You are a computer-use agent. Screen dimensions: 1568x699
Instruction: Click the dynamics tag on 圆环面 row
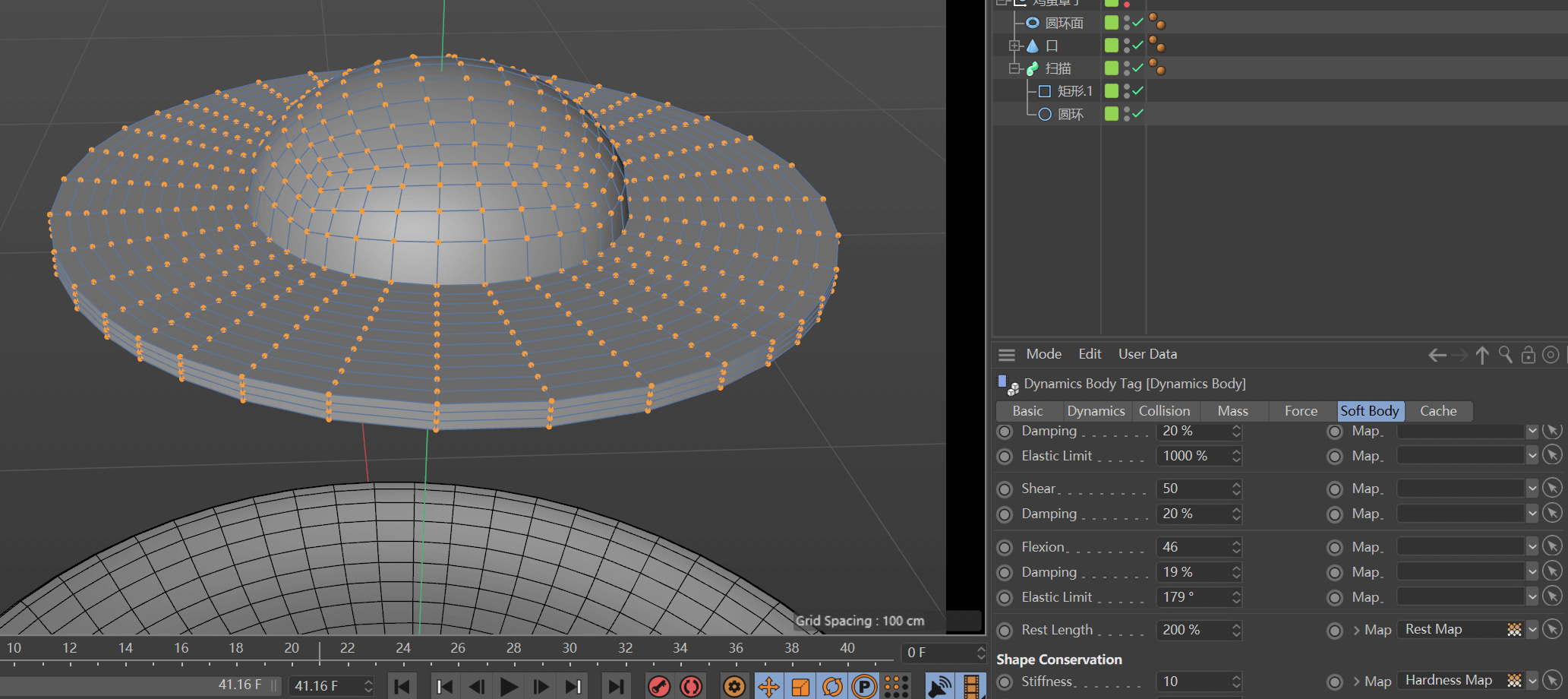click(1157, 22)
